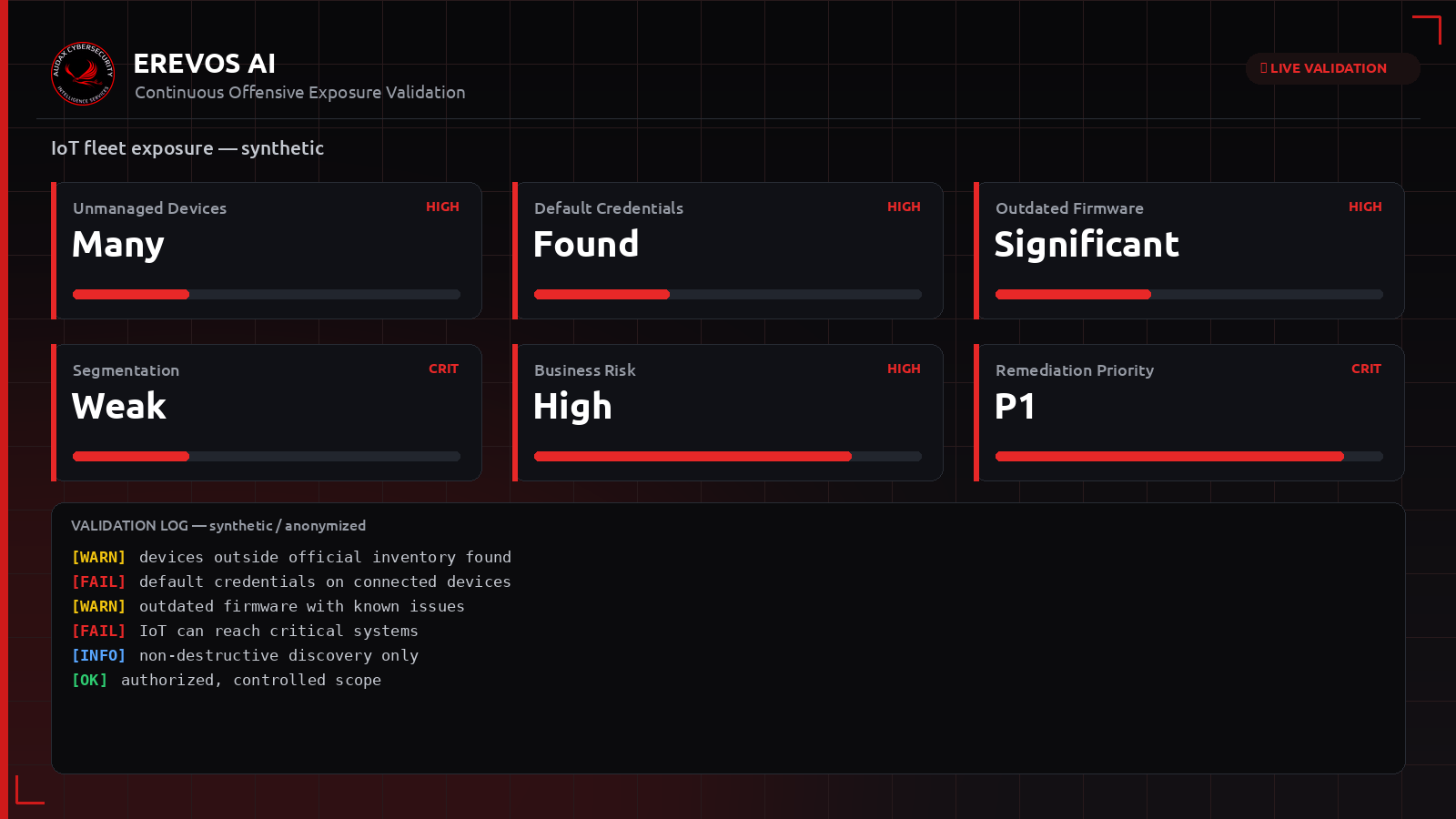
Task: Click log line 'devices outside official inventory found'
Action: 325,557
